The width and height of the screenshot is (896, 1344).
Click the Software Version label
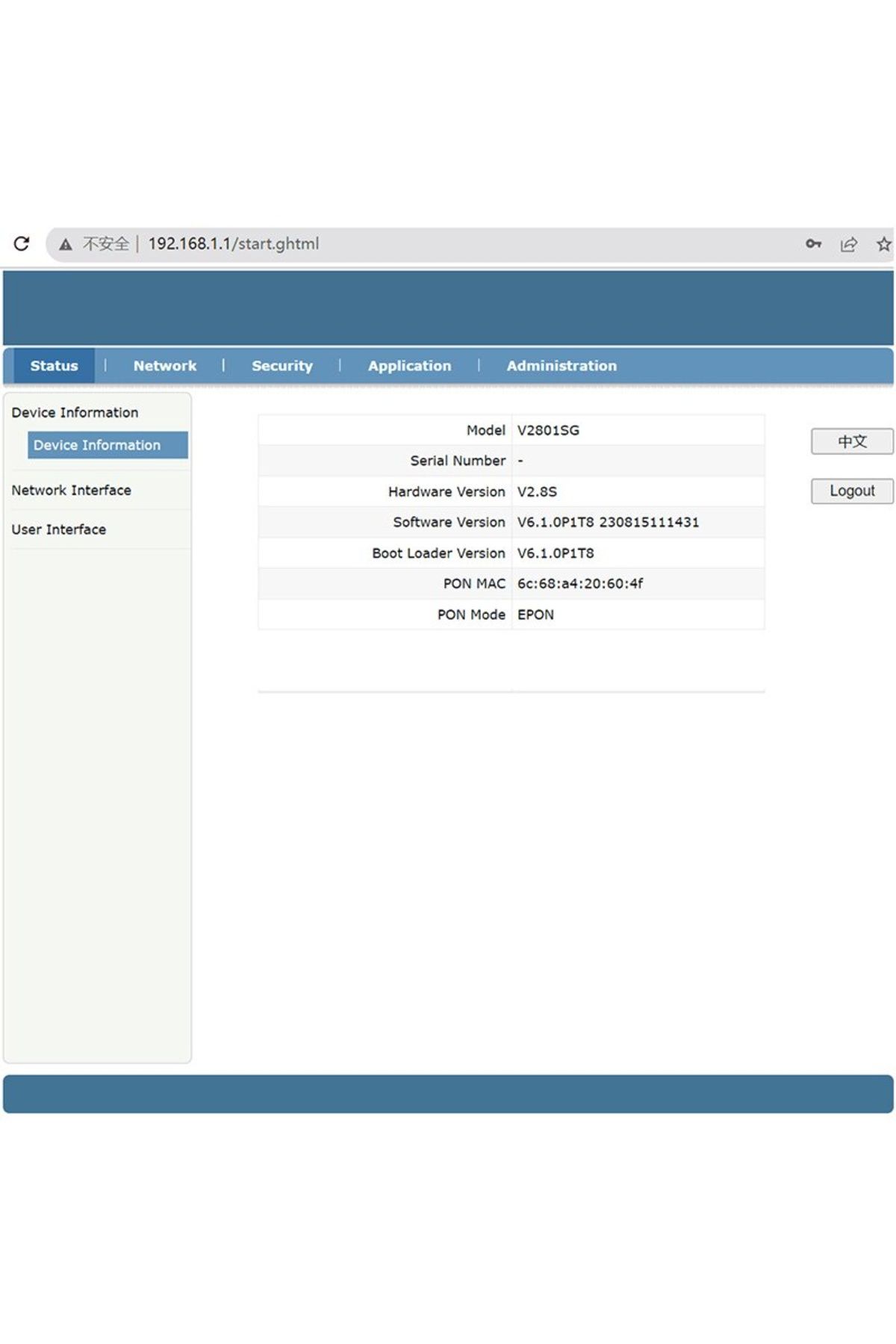[x=449, y=523]
